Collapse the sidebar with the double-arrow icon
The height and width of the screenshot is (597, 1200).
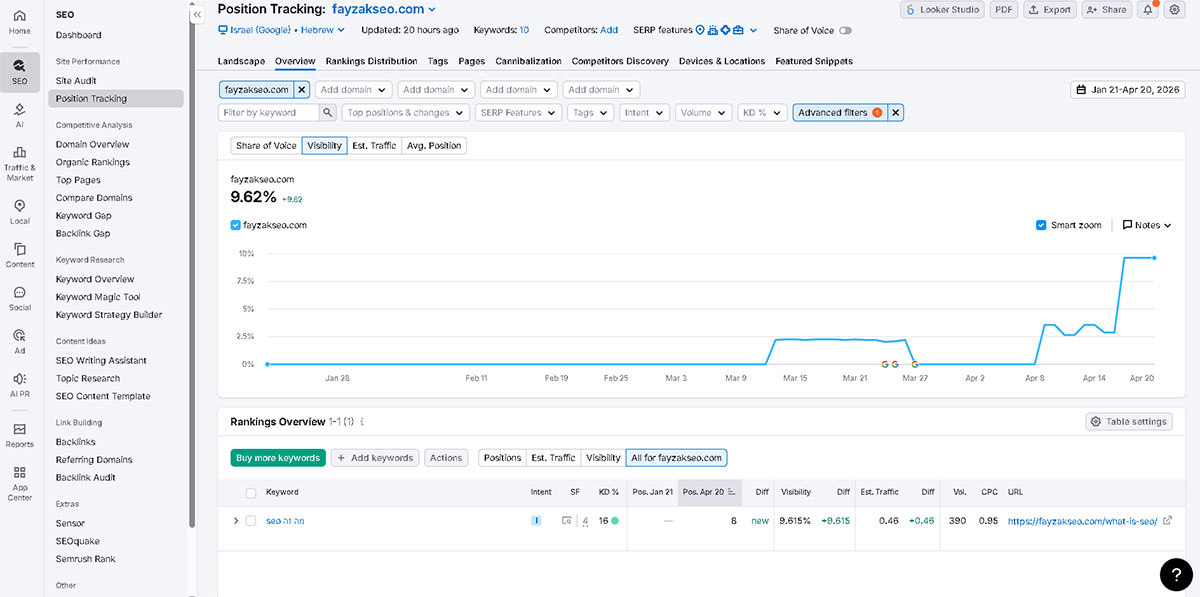coord(197,14)
